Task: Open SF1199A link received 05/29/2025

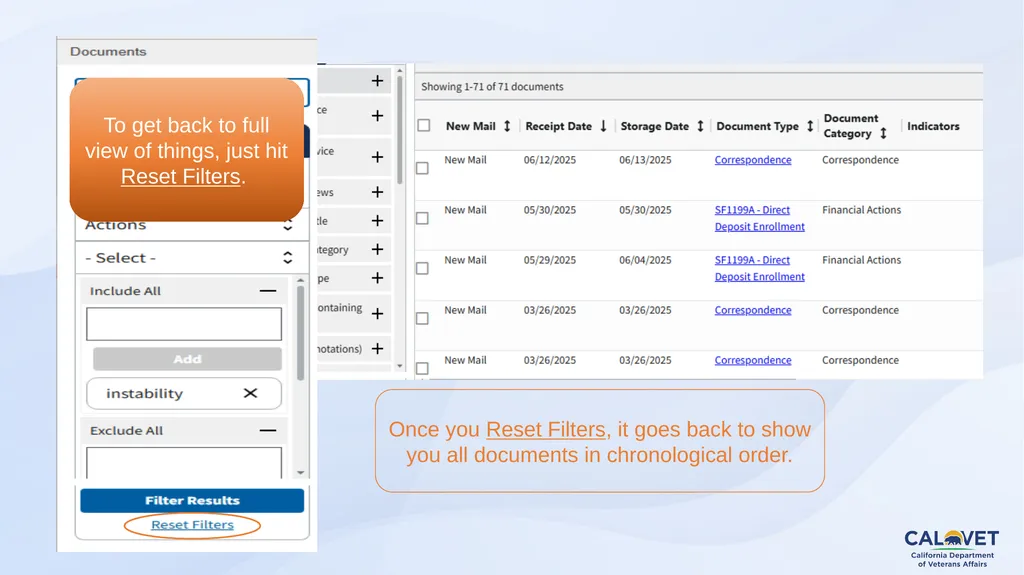Action: pyautogui.click(x=760, y=269)
